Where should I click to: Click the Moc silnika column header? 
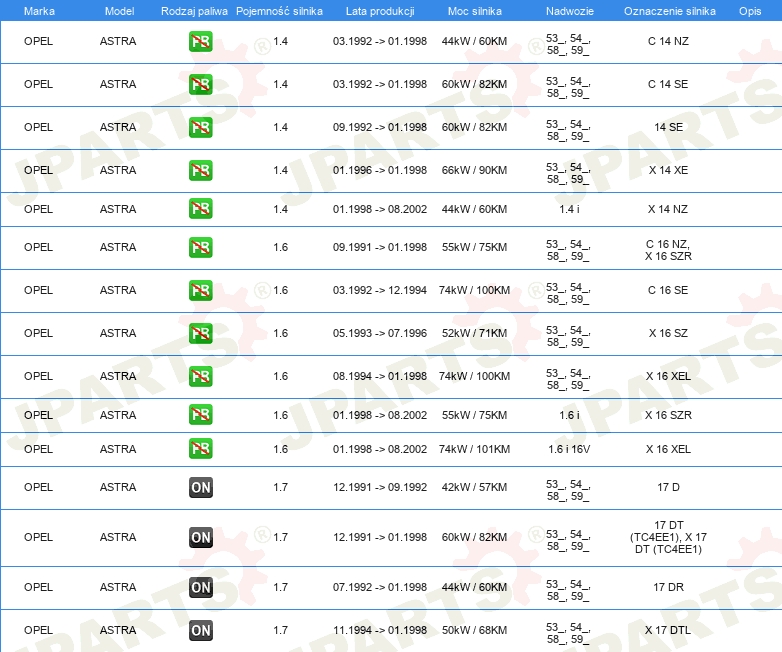[474, 11]
